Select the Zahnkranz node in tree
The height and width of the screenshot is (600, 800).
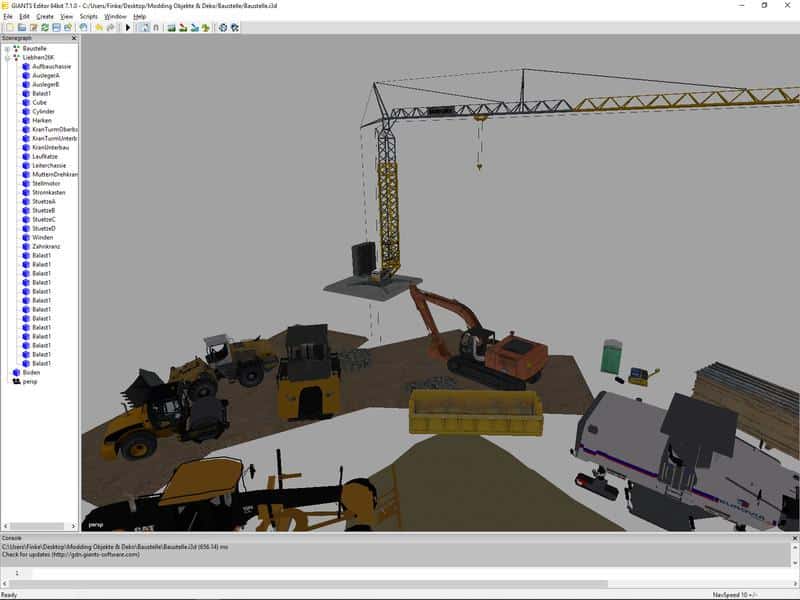[47, 246]
